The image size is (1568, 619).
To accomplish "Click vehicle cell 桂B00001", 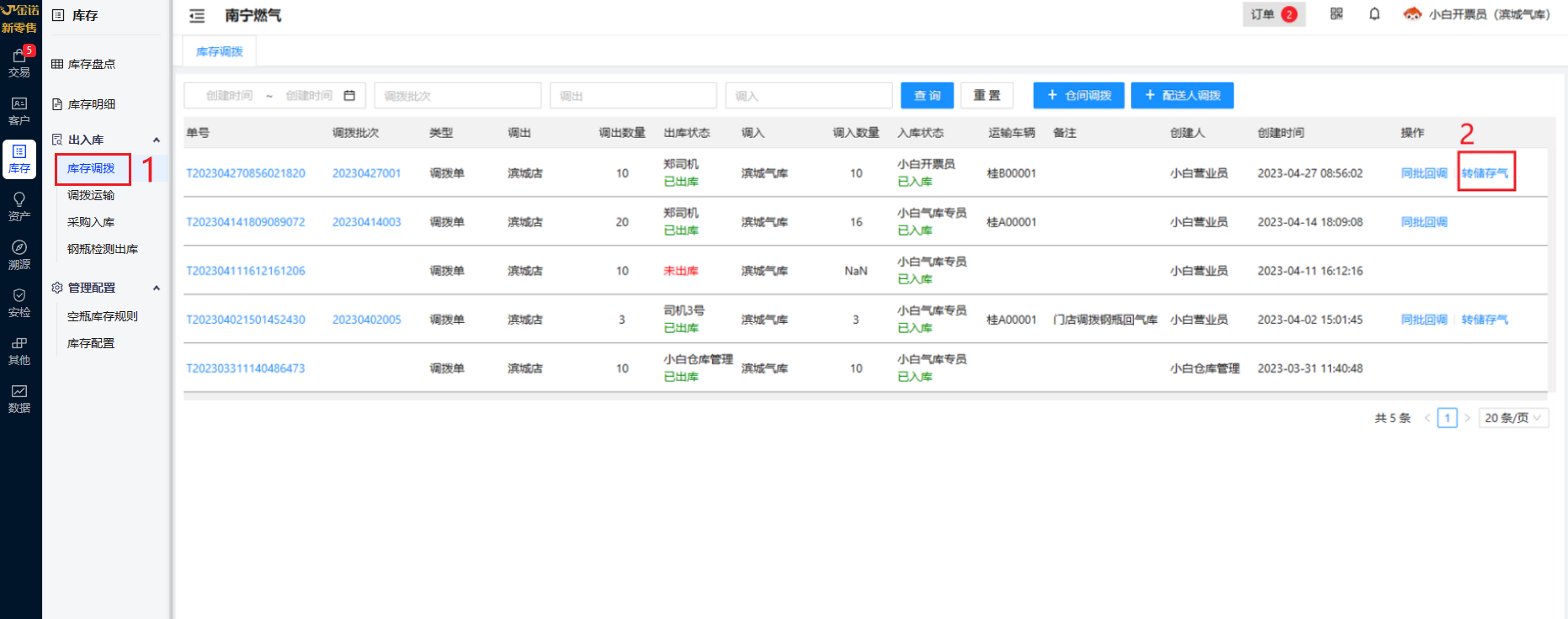I will point(1012,173).
